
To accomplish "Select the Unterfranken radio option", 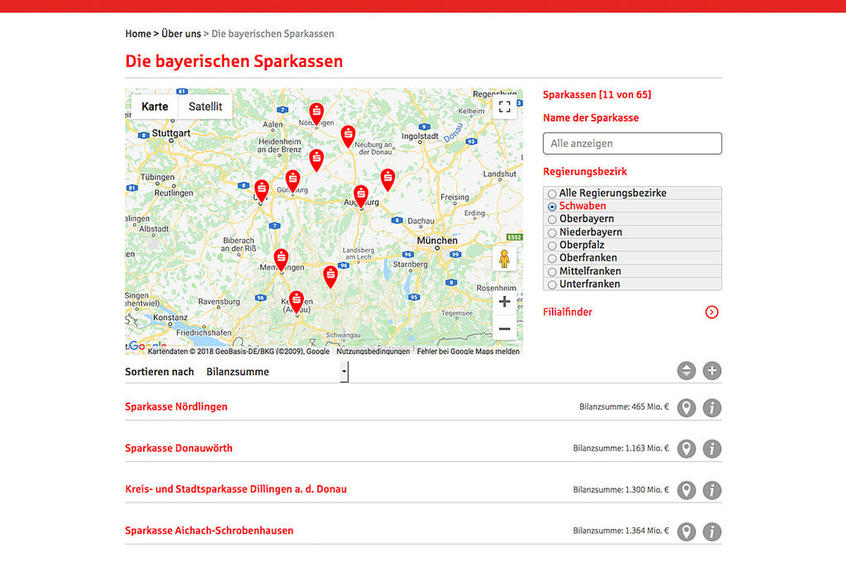I will [x=552, y=285].
